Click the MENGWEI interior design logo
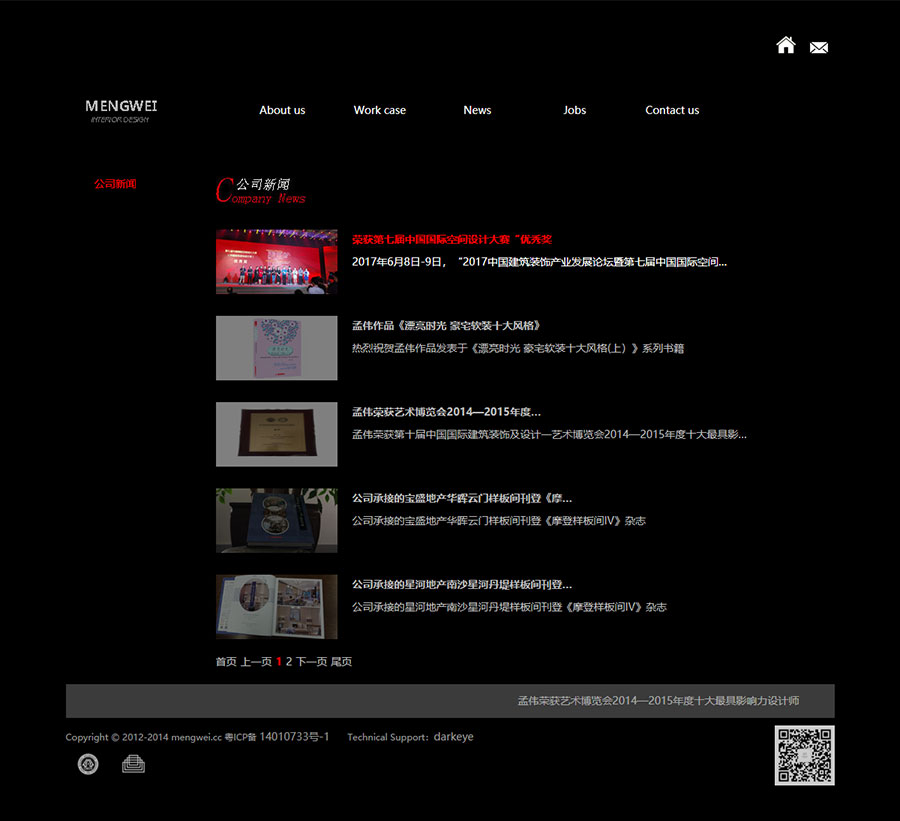The image size is (900, 821). point(120,108)
